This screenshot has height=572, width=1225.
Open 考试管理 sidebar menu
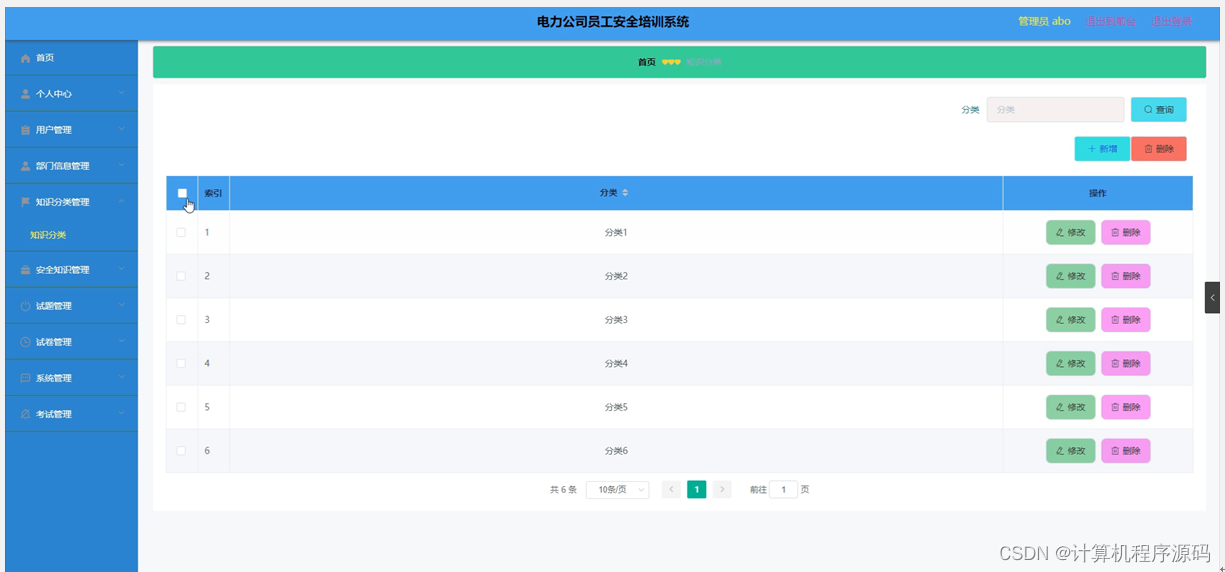tap(71, 414)
